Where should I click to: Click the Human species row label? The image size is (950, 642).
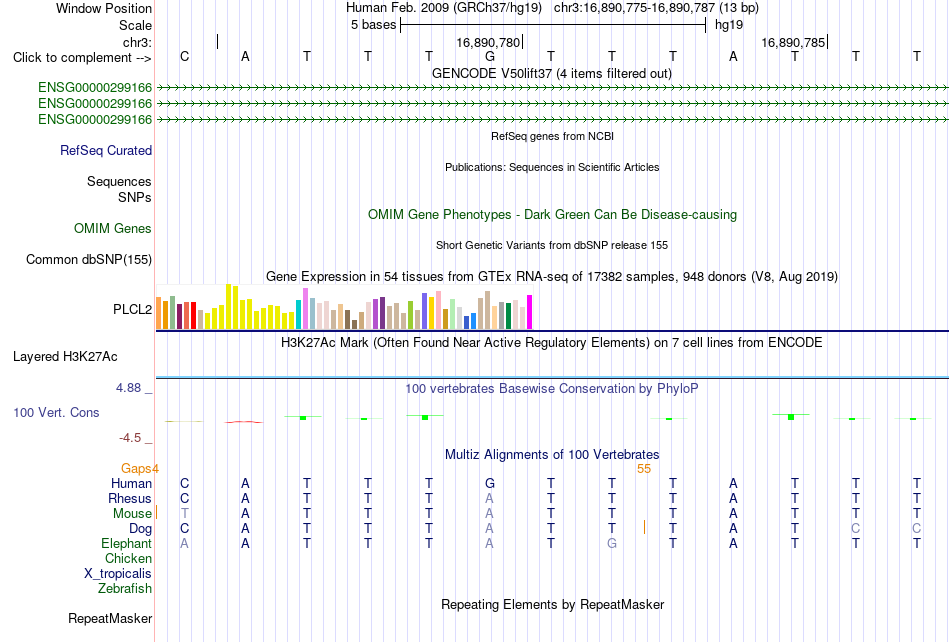[x=131, y=483]
